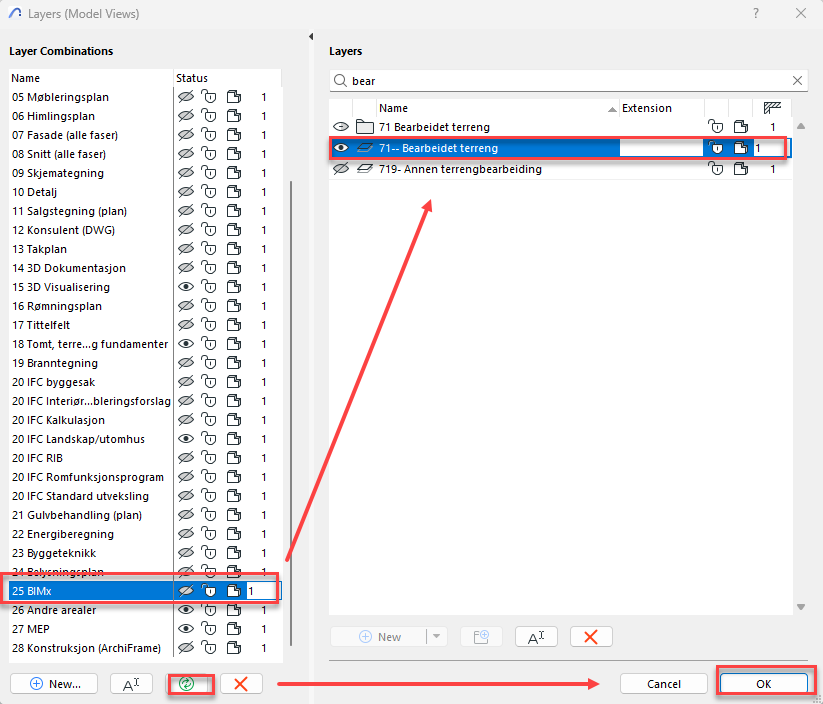Open the New layer dropdown arrow

coord(437,637)
